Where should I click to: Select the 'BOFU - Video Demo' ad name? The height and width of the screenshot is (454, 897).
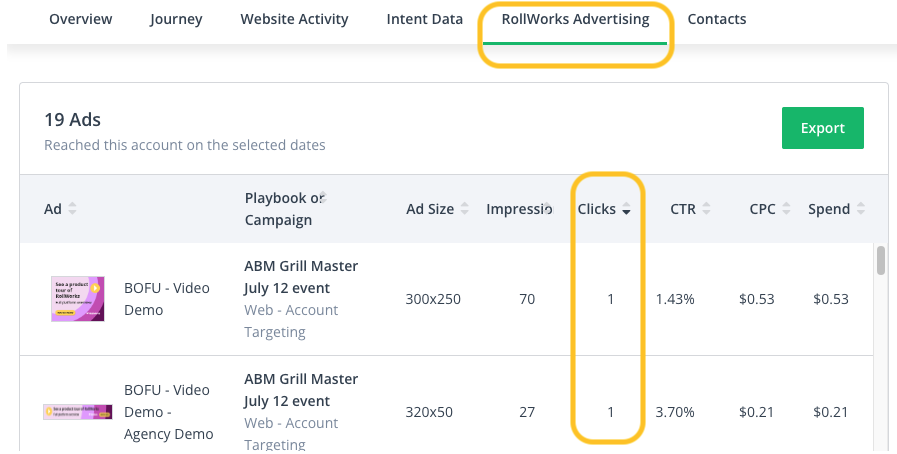(x=167, y=299)
